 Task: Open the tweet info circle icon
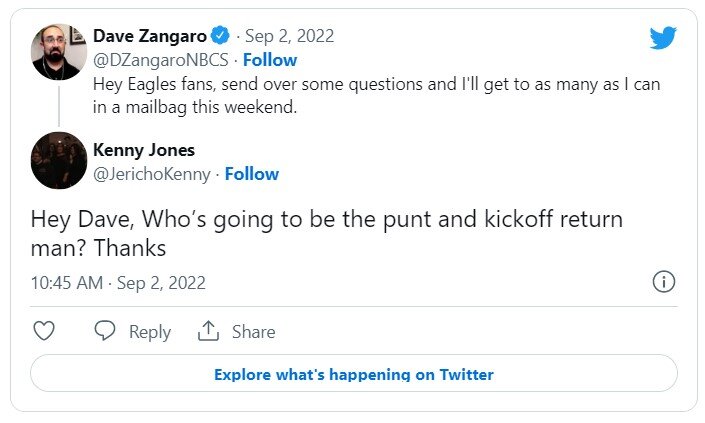(663, 282)
